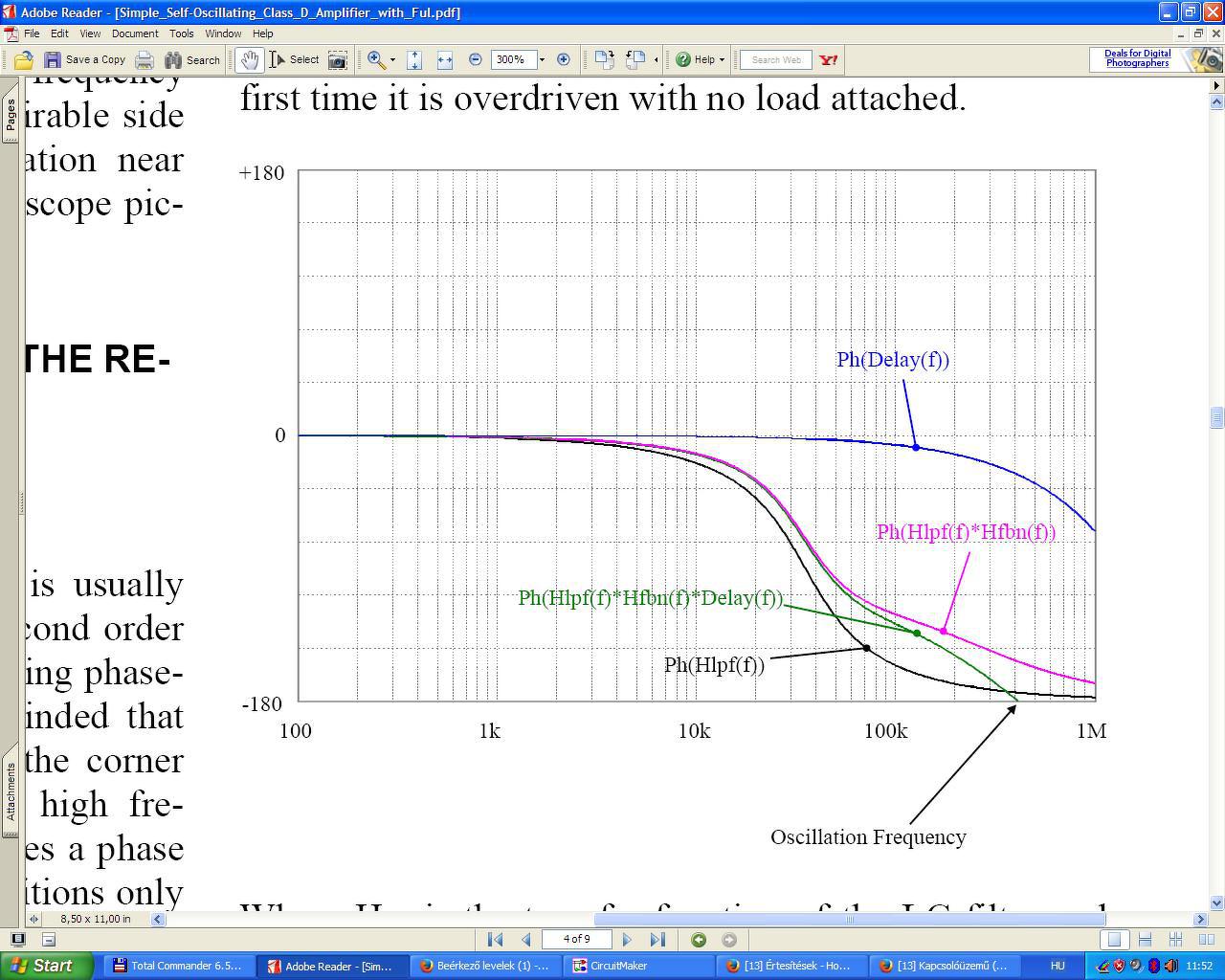The height and width of the screenshot is (980, 1225).
Task: Choose the Snapshot camera tool
Action: [338, 60]
